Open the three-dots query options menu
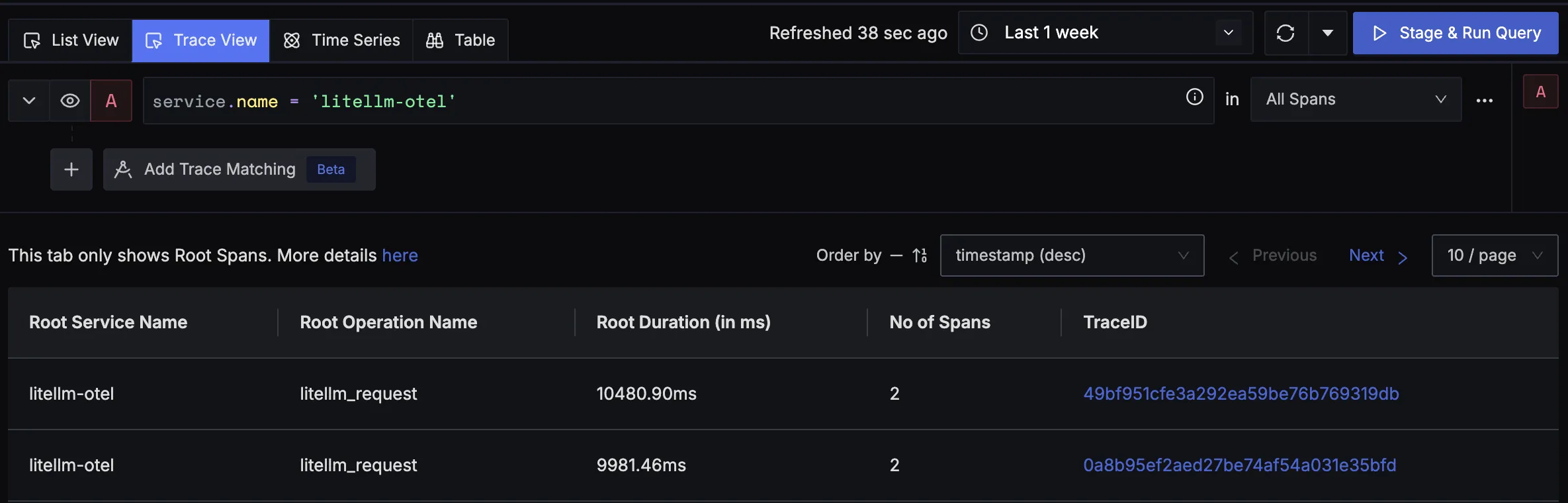This screenshot has width=1568, height=503. pos(1484,101)
